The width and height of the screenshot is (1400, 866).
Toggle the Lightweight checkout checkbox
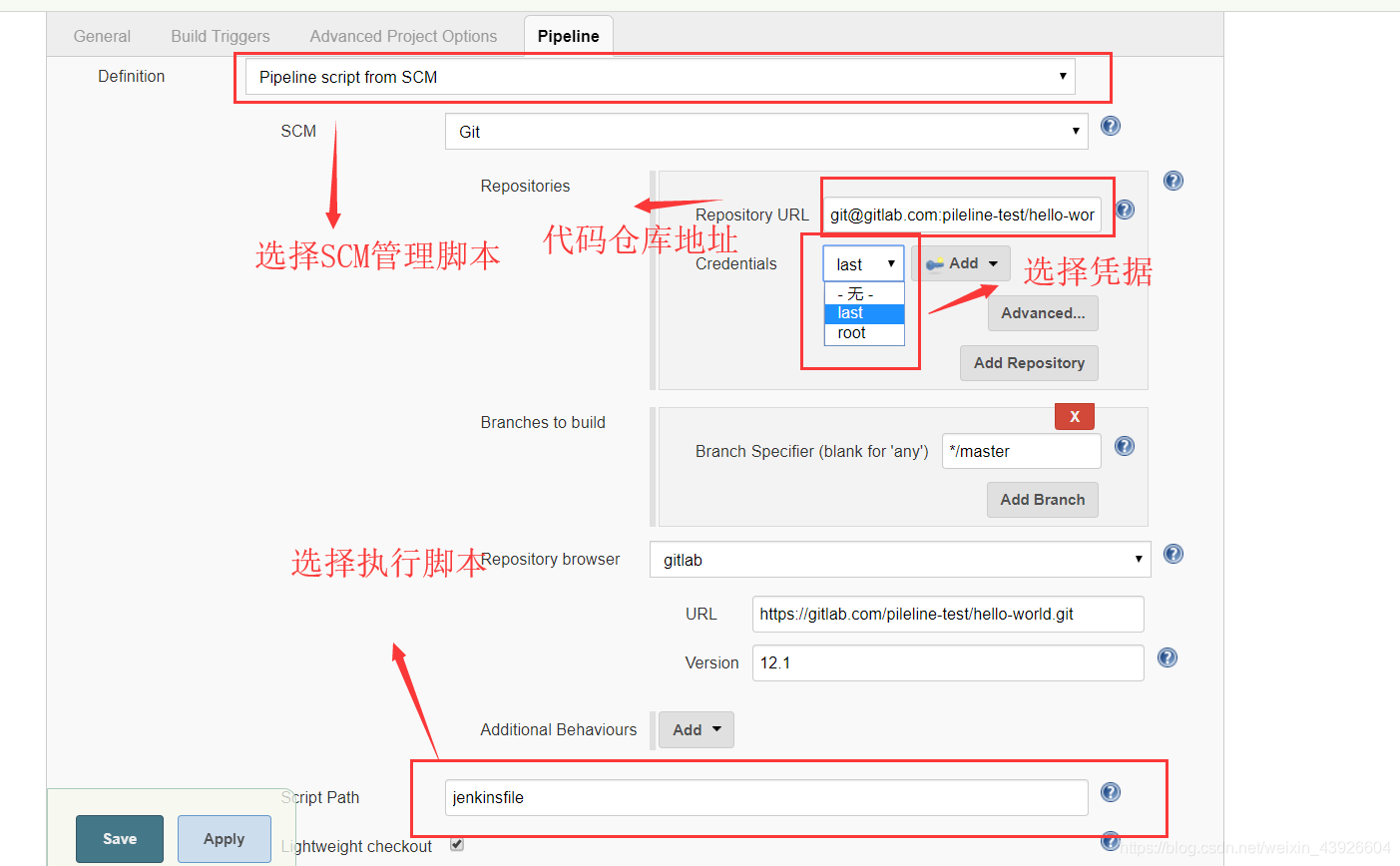pos(457,844)
